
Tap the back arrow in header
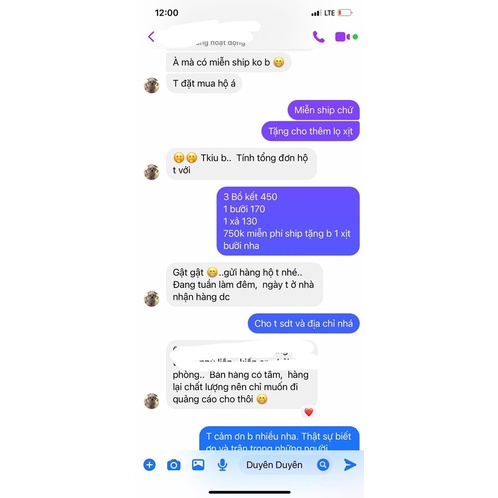click(x=151, y=37)
